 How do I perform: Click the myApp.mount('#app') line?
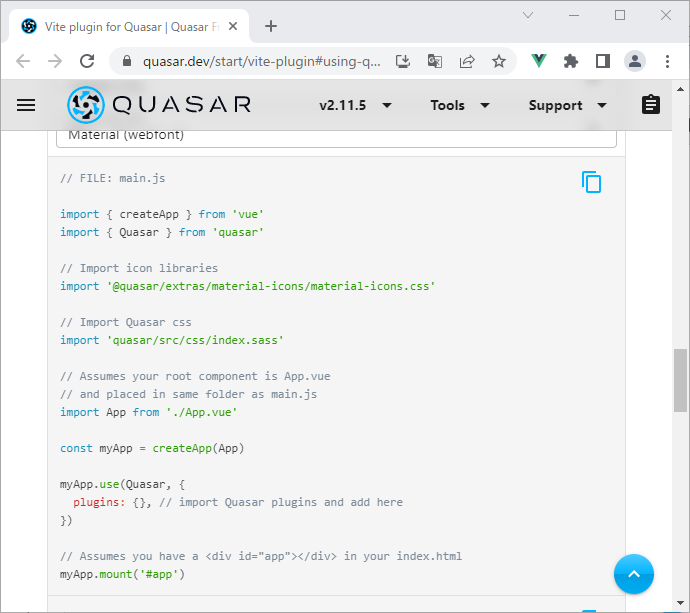[122, 574]
